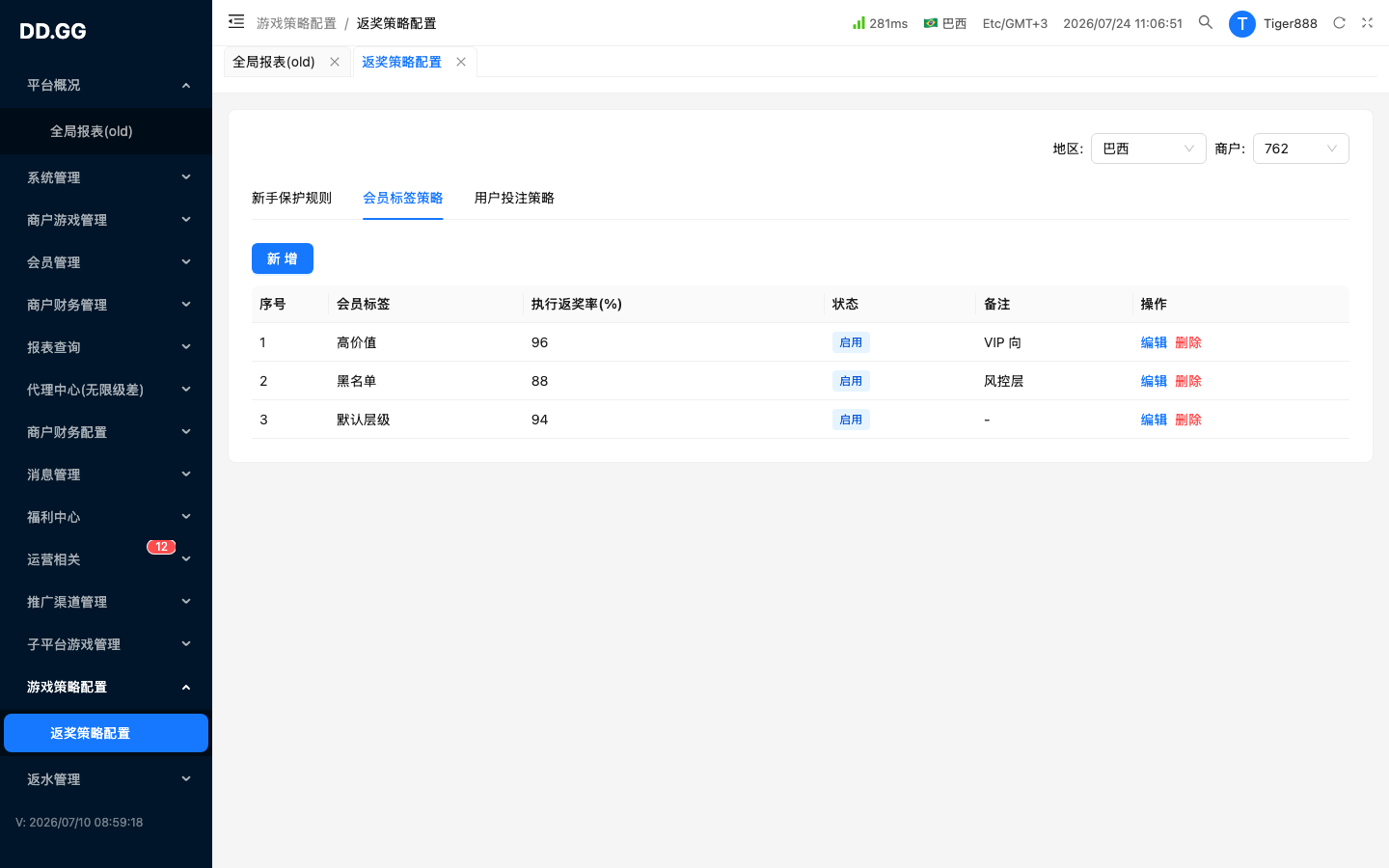The height and width of the screenshot is (868, 1389).
Task: Click the 2026/07/24 11:06:51 datetime
Action: (1123, 23)
